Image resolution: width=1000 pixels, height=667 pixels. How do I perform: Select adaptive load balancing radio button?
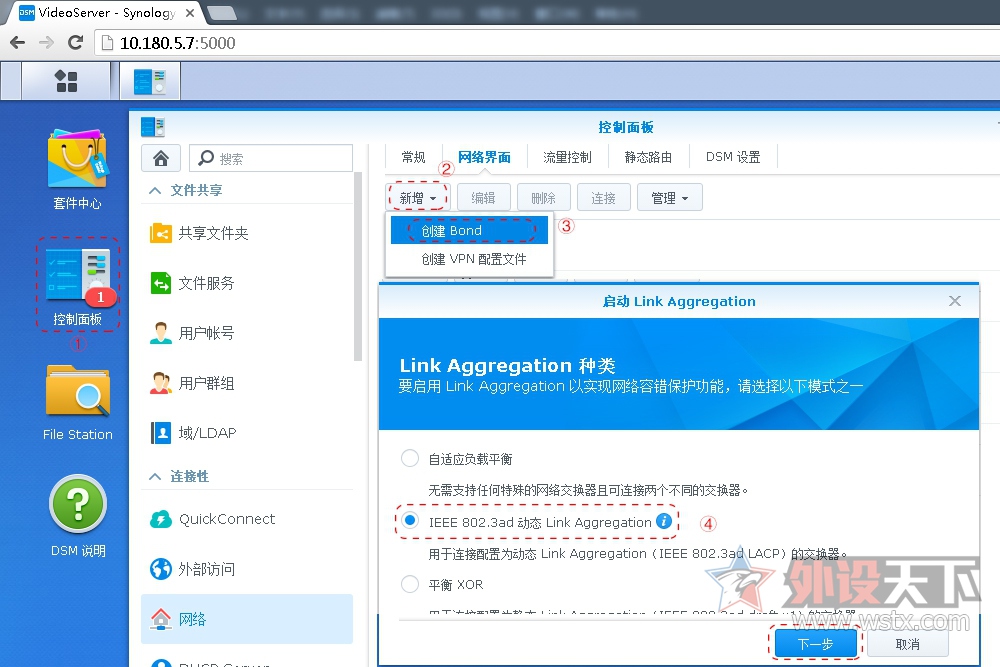[x=409, y=458]
